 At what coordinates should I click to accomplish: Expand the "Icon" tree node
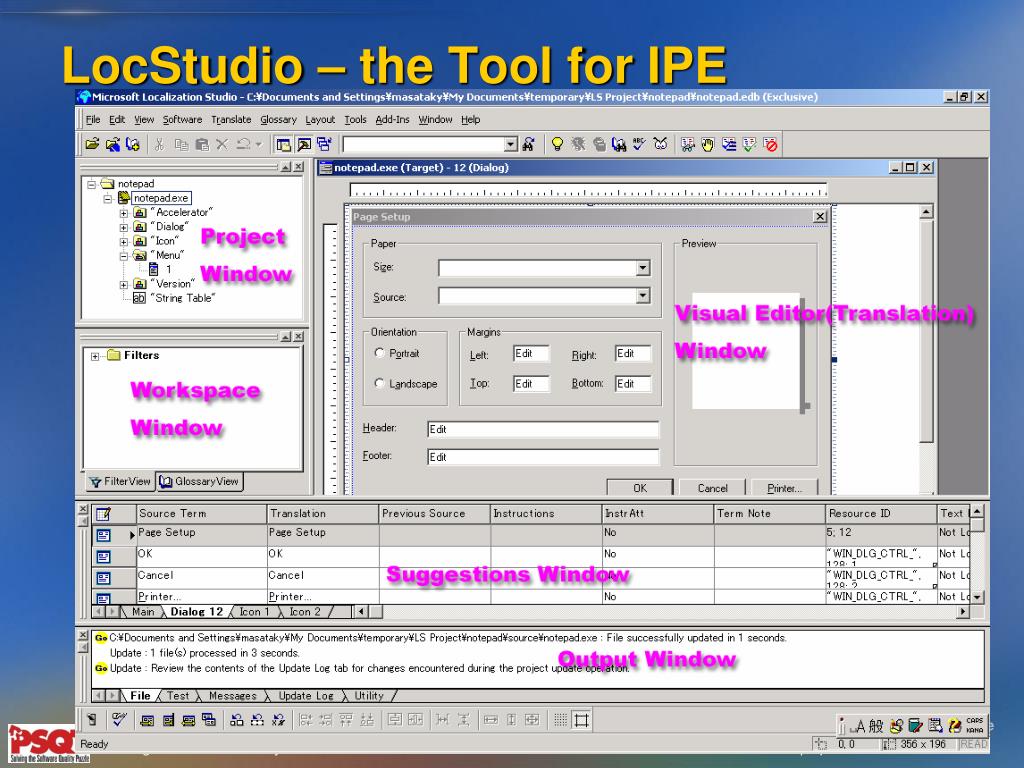(123, 242)
